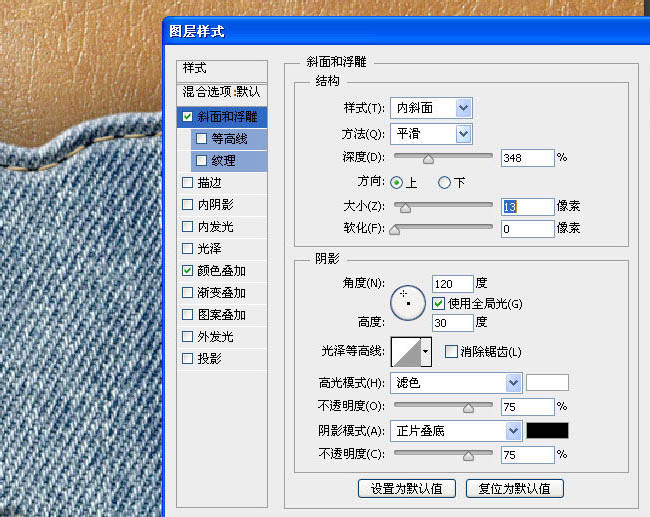This screenshot has width=650, height=517.
Task: Open the black shadow color swatch
Action: pos(548,431)
